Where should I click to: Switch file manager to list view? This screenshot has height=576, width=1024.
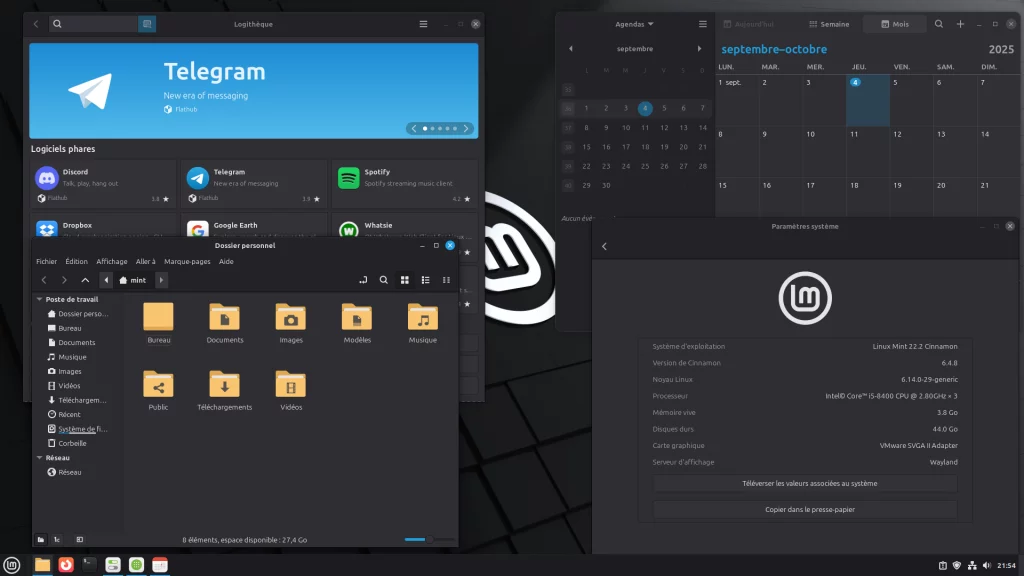pyautogui.click(x=426, y=280)
